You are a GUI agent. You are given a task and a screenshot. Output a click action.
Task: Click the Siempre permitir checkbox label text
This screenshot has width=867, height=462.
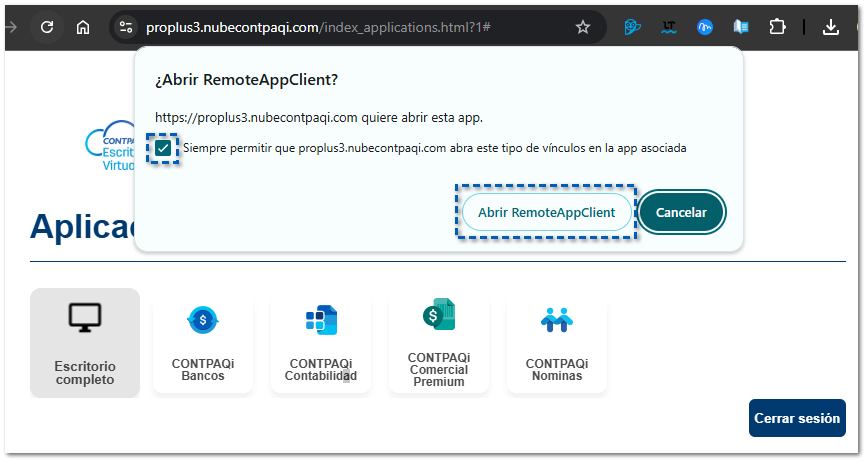(x=435, y=148)
